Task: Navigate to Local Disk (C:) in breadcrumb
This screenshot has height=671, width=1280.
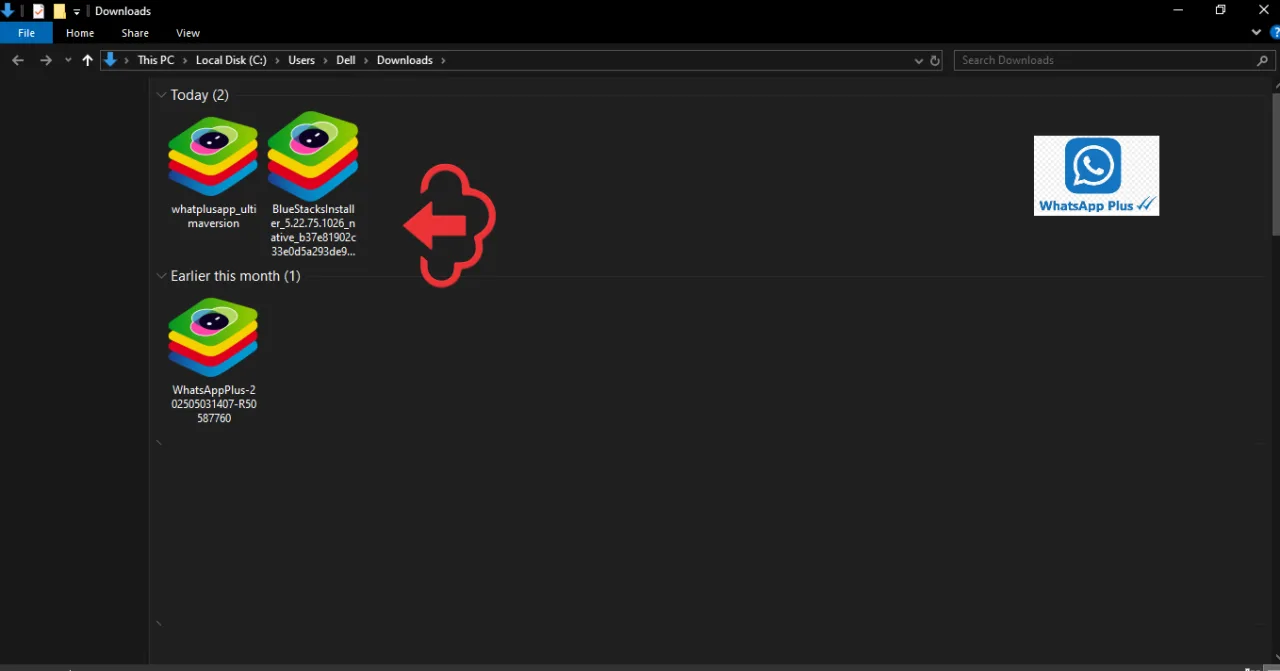Action: pyautogui.click(x=231, y=60)
